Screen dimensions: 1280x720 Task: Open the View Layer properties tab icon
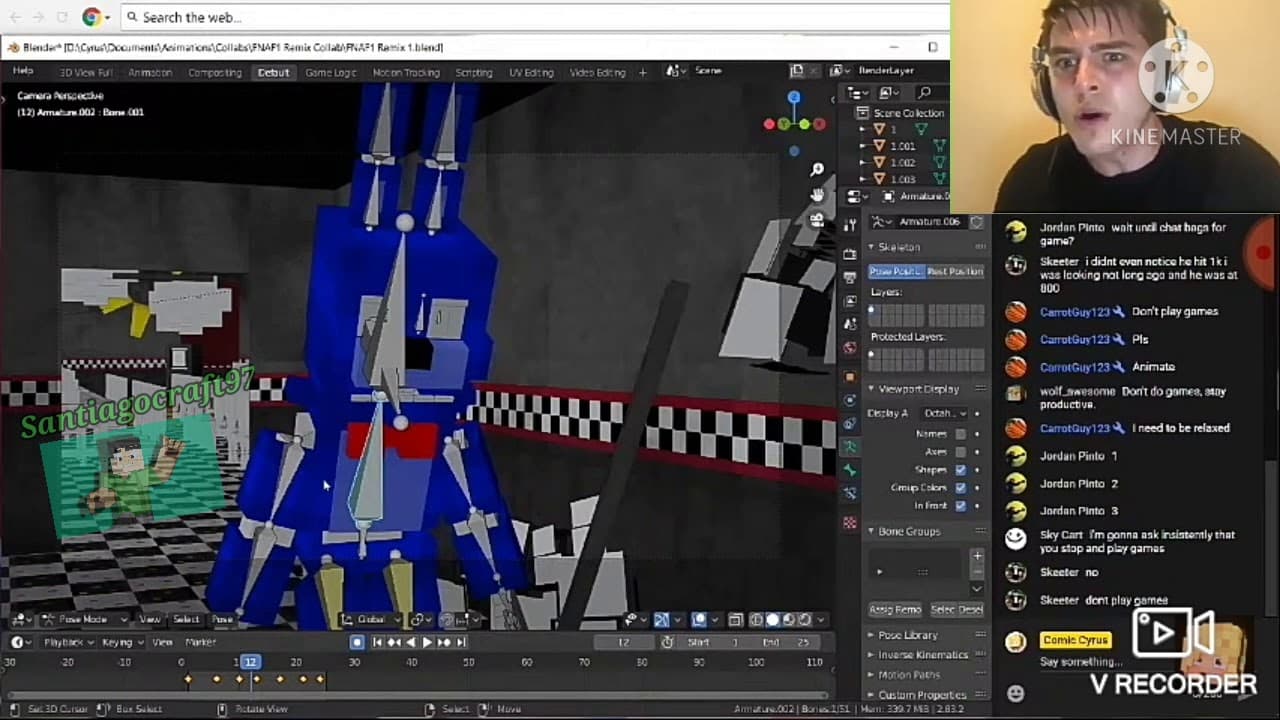(x=851, y=301)
